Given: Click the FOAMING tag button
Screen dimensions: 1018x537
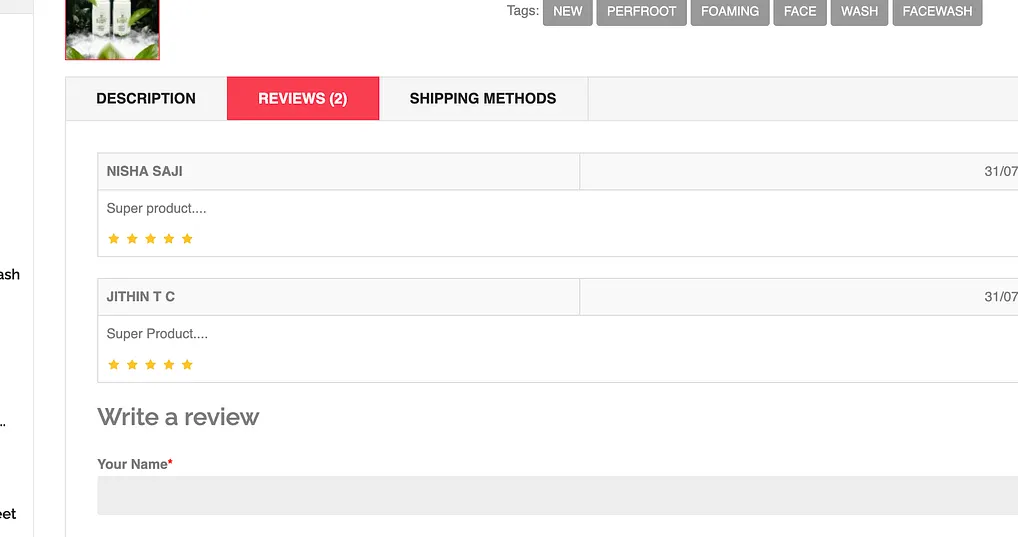Looking at the screenshot, I should pyautogui.click(x=729, y=12).
